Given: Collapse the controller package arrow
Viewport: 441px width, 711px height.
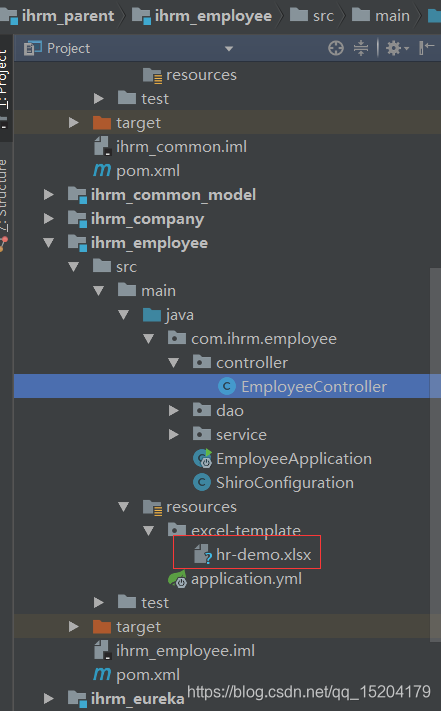Looking at the screenshot, I should click(x=173, y=363).
